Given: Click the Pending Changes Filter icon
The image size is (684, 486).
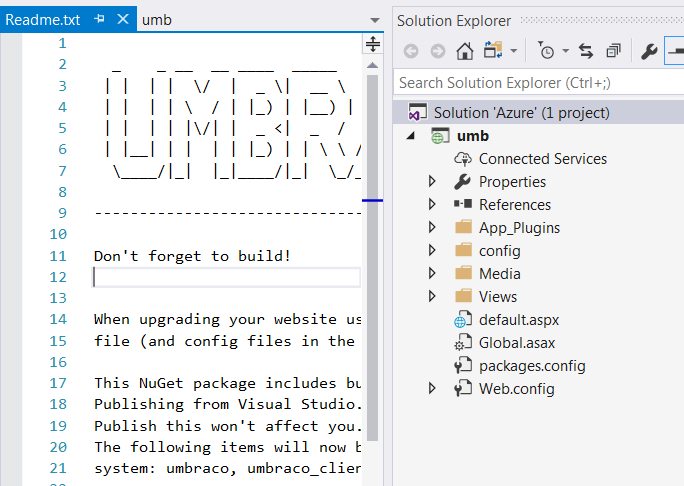Looking at the screenshot, I should pos(545,50).
